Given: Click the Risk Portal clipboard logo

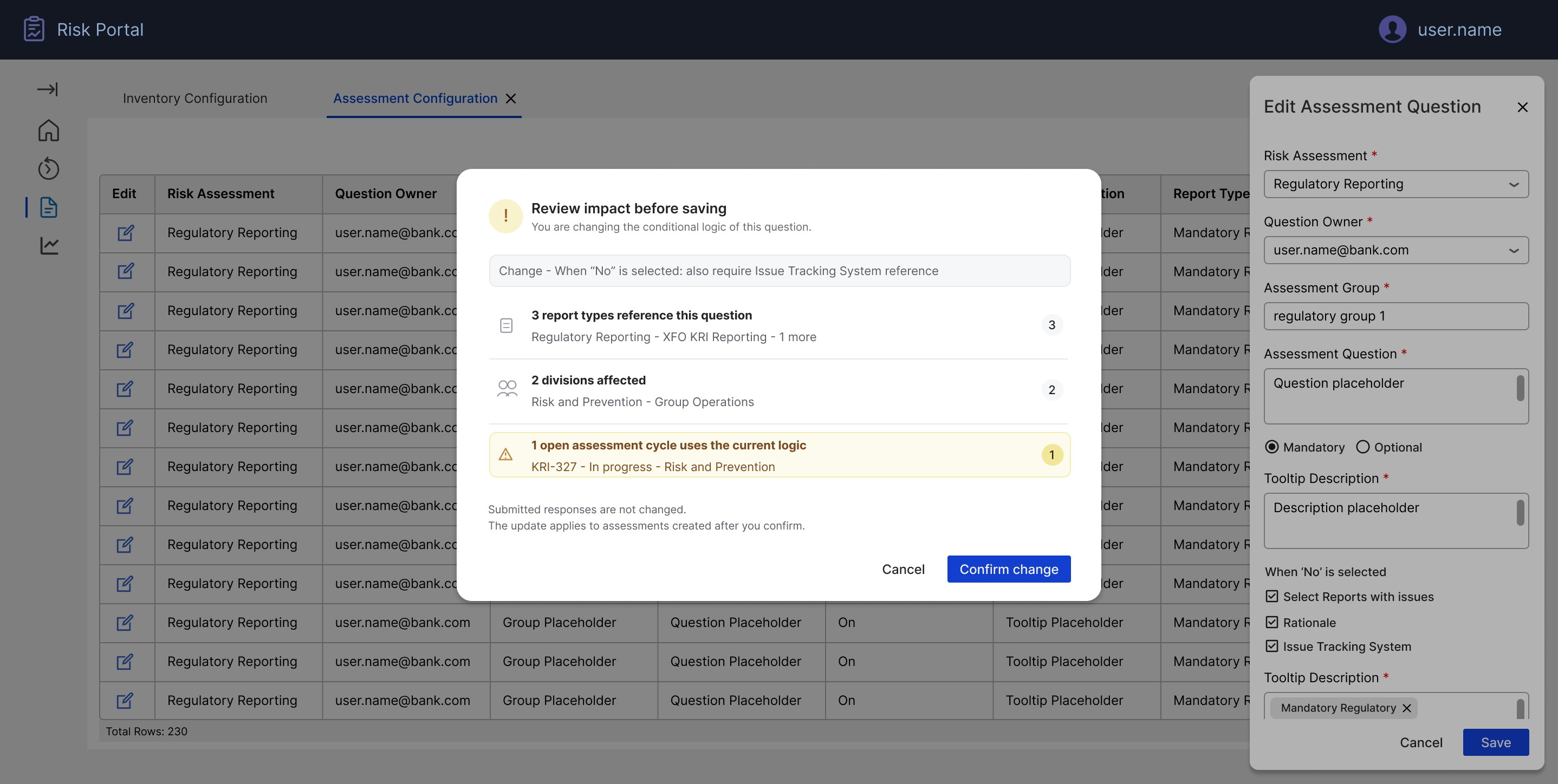Looking at the screenshot, I should pyautogui.click(x=34, y=29).
